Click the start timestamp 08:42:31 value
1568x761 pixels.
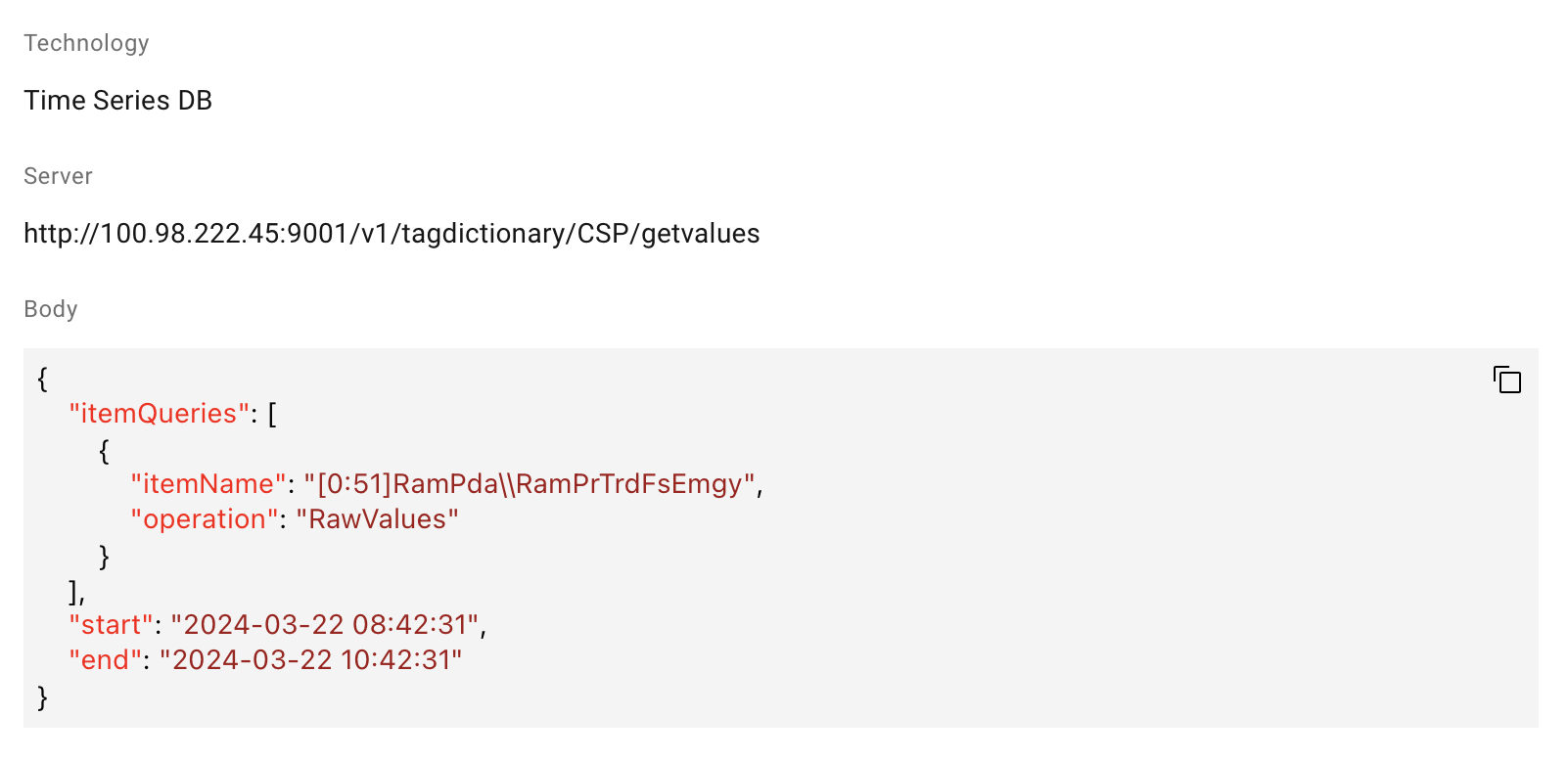point(325,625)
